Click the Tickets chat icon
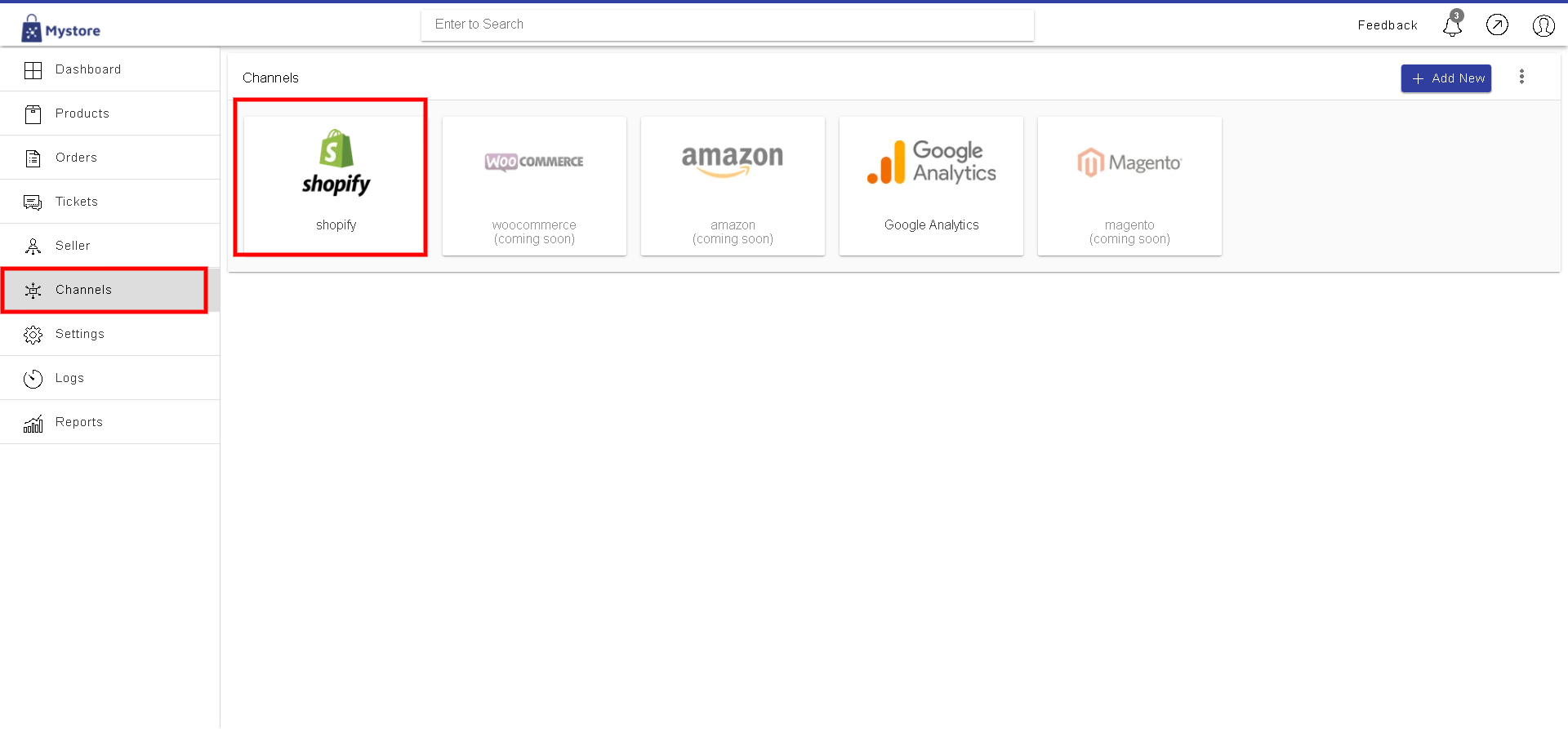Screen dimensions: 1568x729 [x=33, y=202]
